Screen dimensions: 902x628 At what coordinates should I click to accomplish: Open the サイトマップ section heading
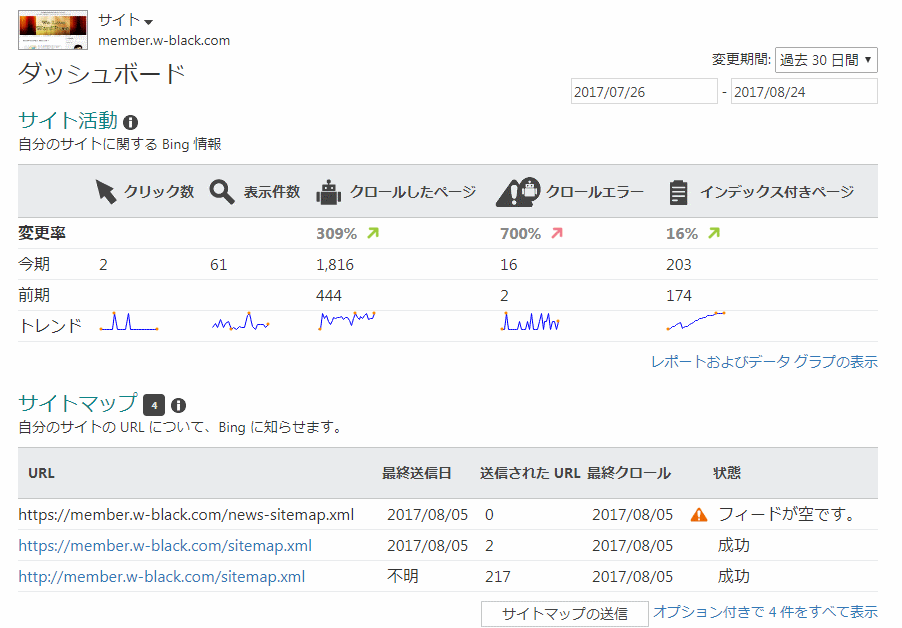tap(78, 403)
